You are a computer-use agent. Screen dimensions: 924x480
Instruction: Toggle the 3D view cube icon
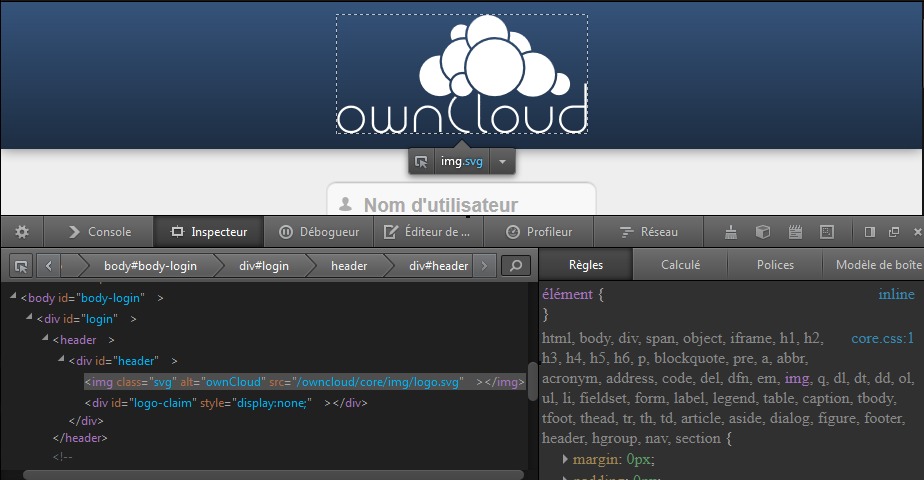point(763,232)
